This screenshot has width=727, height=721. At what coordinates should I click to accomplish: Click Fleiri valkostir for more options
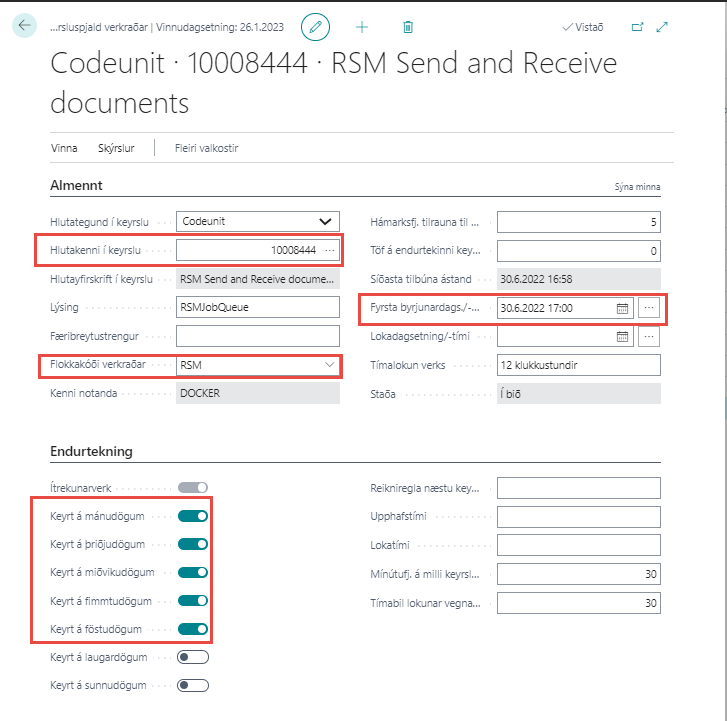206,148
